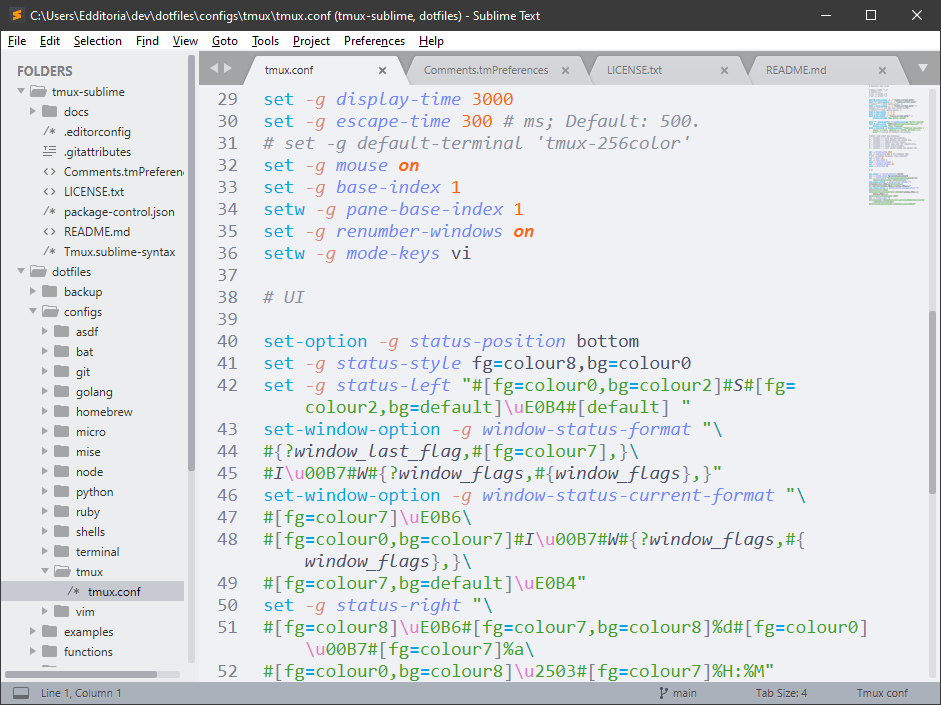The height and width of the screenshot is (705, 941).
Task: Toggle side bar with status bar icon
Action: pyautogui.click(x=21, y=693)
